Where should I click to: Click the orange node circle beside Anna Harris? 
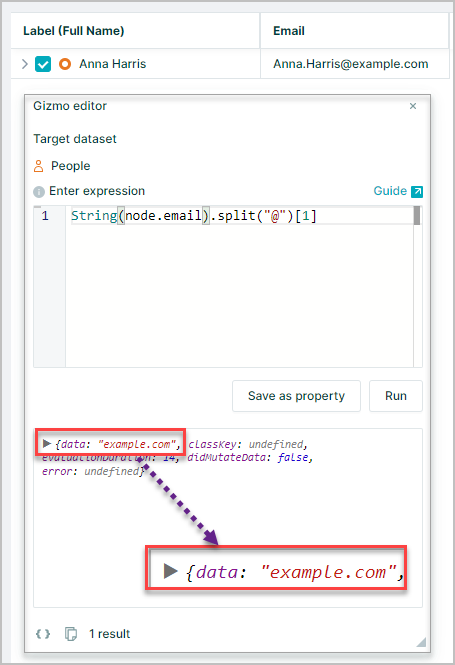(65, 64)
